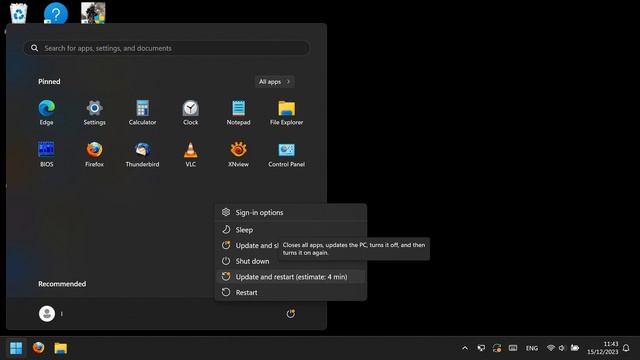The height and width of the screenshot is (360, 640).
Task: Click the ENG language indicator
Action: coord(531,348)
